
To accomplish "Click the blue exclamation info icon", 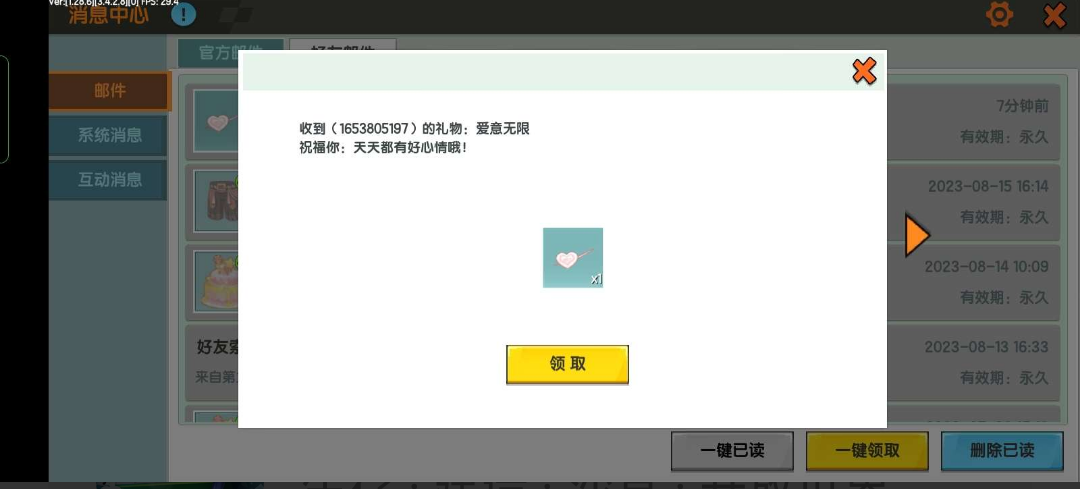I will pyautogui.click(x=183, y=14).
